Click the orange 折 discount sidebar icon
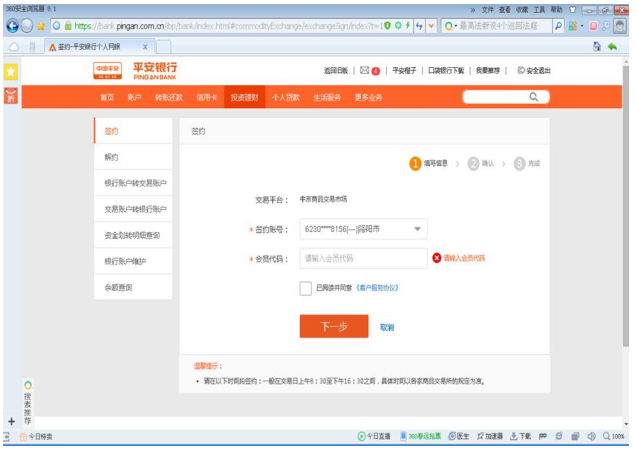Screen dimensions: 637x451 (11, 96)
